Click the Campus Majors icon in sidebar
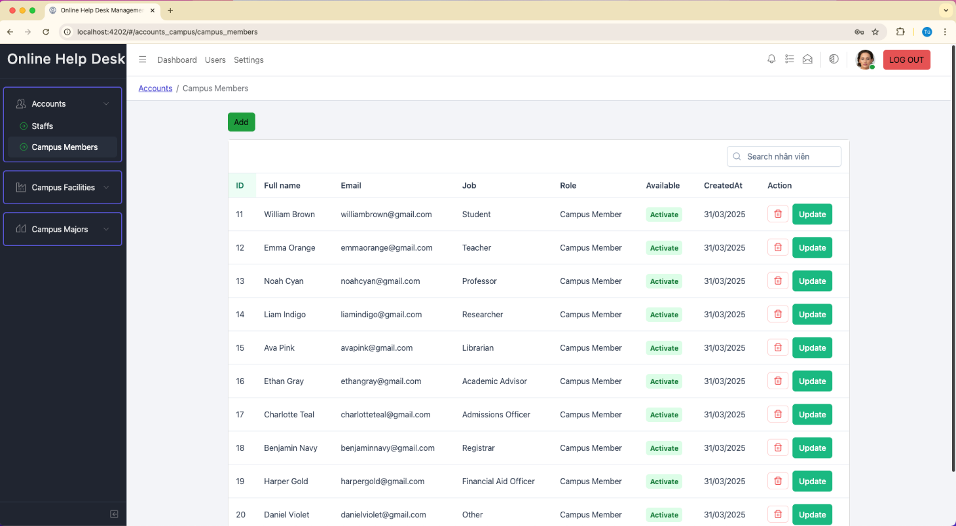This screenshot has height=526, width=956. pyautogui.click(x=21, y=229)
